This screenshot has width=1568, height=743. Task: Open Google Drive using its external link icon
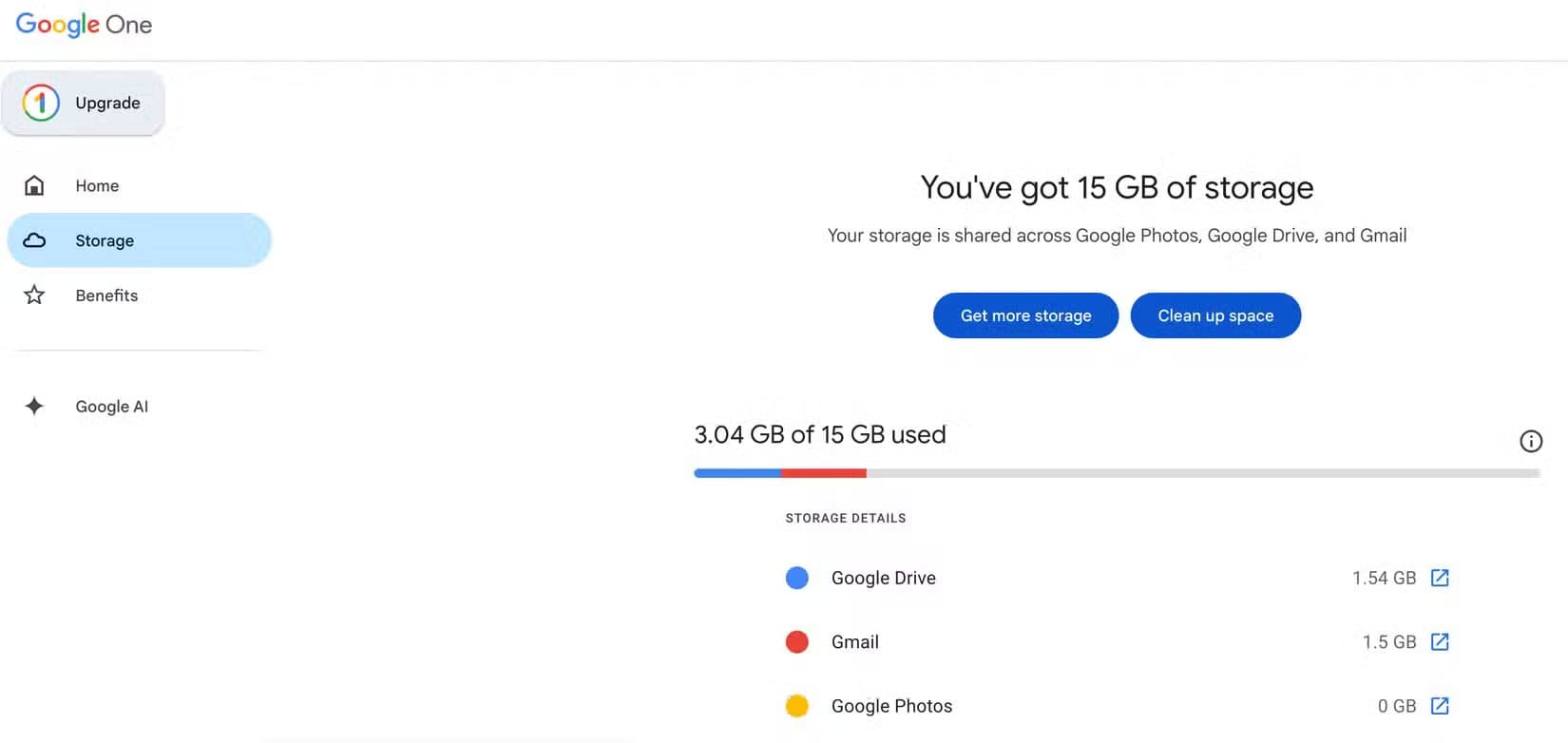pyautogui.click(x=1441, y=577)
